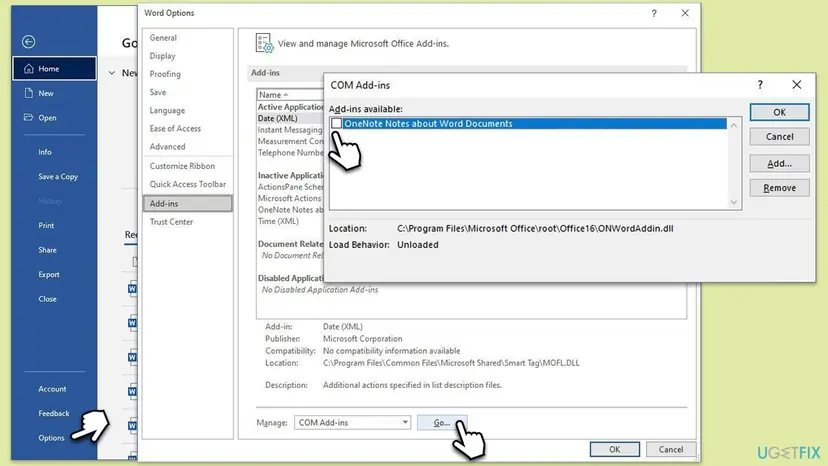
Task: Click the Go... button
Action: (x=442, y=423)
